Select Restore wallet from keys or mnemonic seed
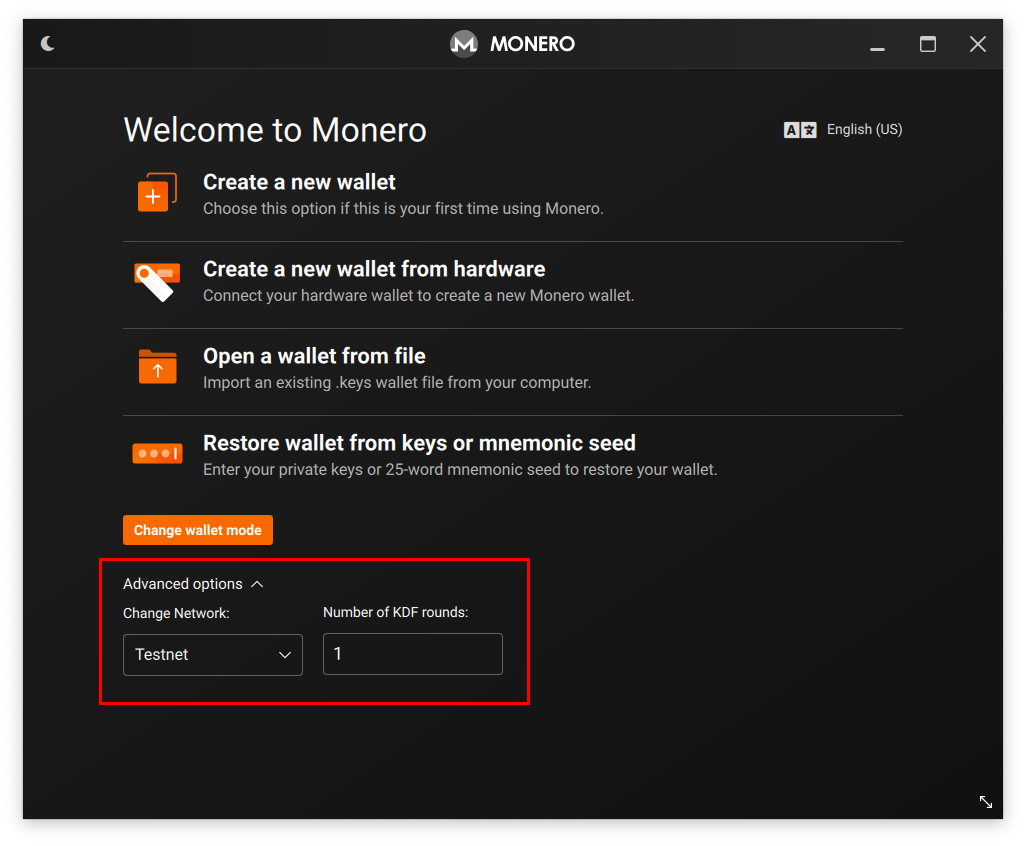Image resolution: width=1026 pixels, height=846 pixels. pyautogui.click(x=419, y=443)
